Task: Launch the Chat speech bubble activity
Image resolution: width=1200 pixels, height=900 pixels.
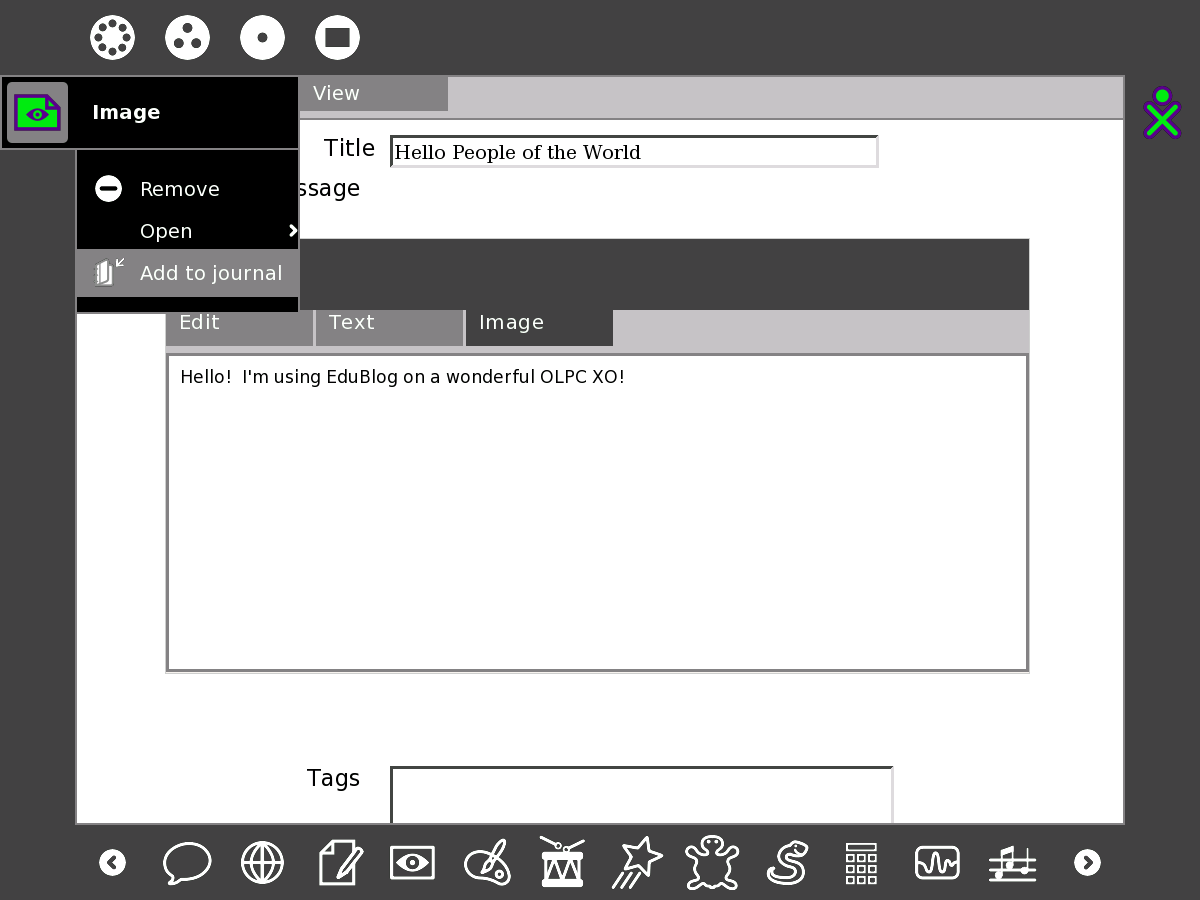Action: (187, 862)
